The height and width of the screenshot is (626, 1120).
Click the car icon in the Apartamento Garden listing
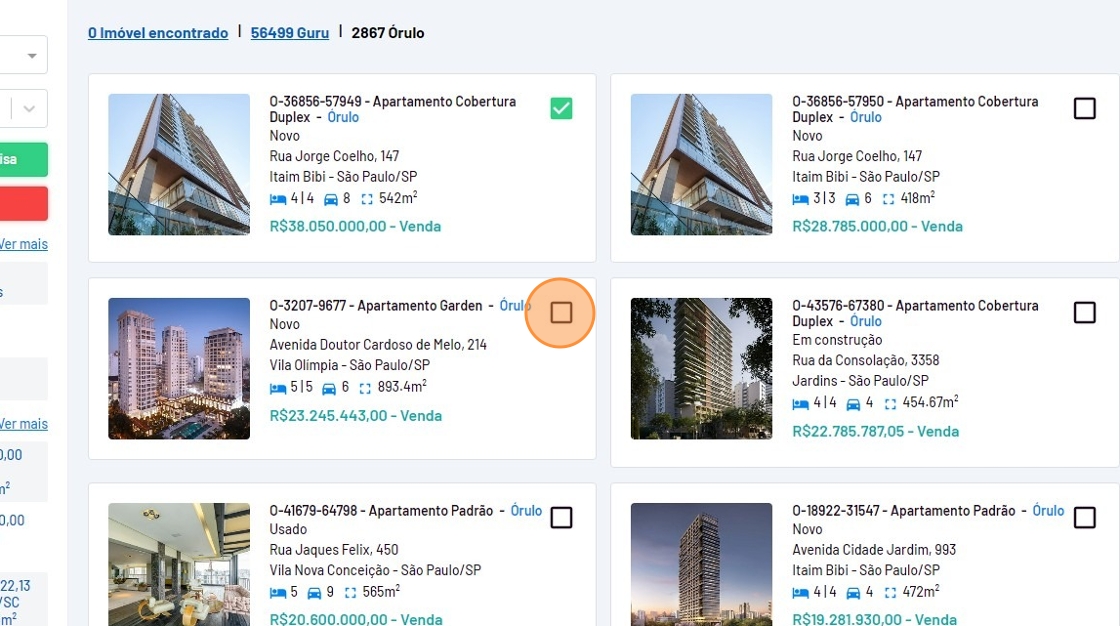(x=329, y=388)
